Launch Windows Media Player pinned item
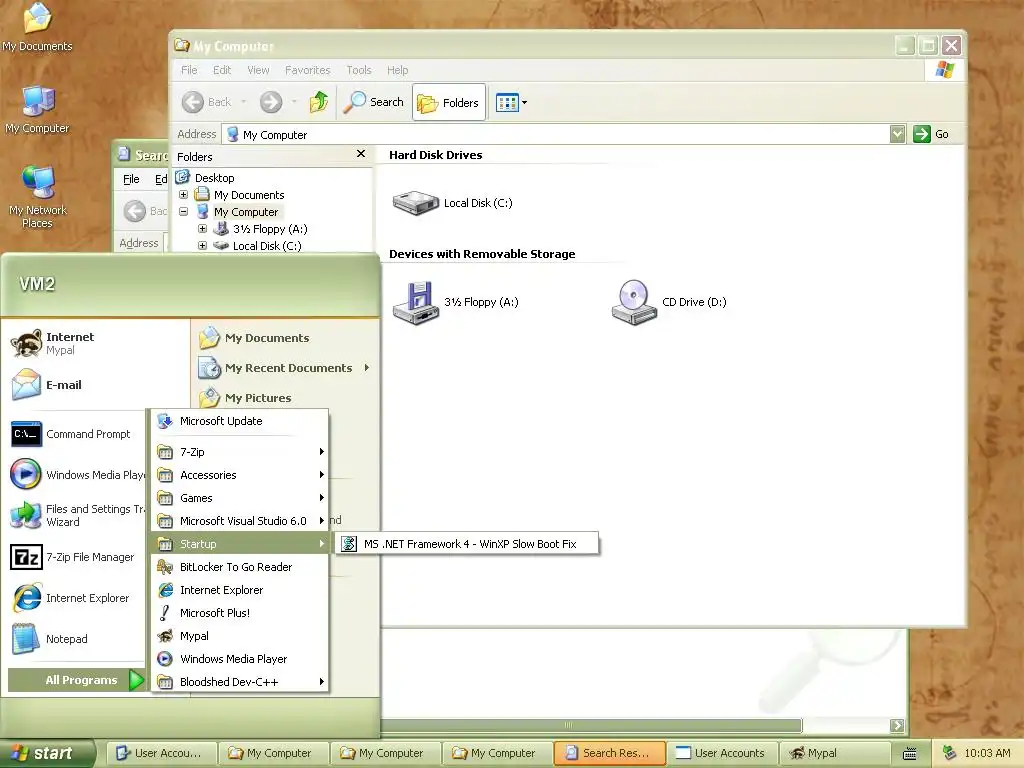The image size is (1024, 768). pos(77,475)
